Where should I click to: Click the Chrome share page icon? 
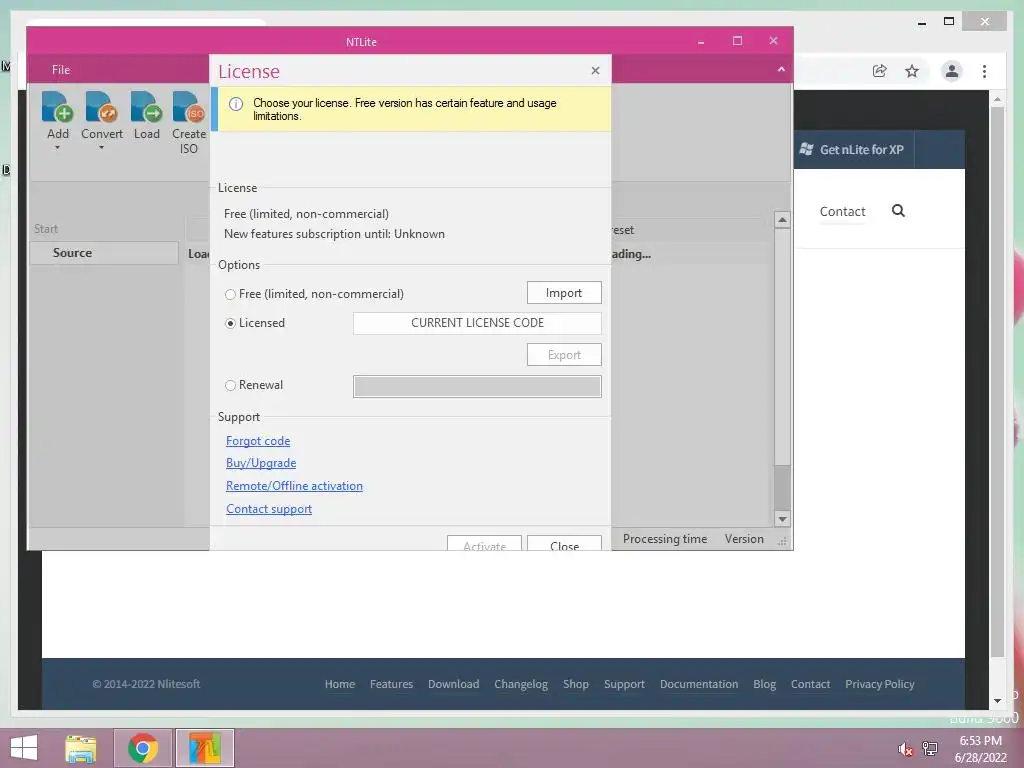(880, 71)
